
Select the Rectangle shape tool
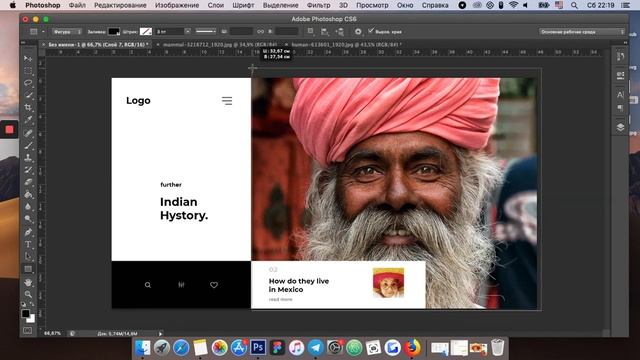click(x=28, y=269)
